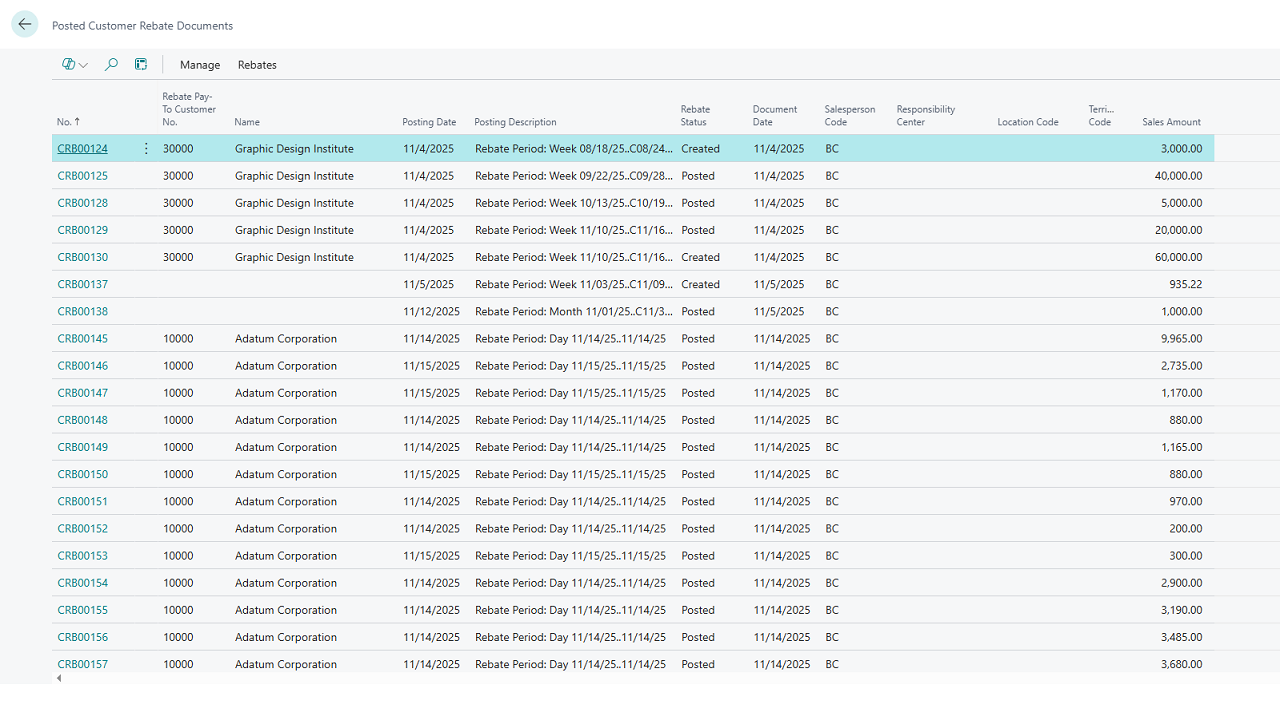Sort by the No. column header
Screen dimensions: 1280x720
[68, 122]
